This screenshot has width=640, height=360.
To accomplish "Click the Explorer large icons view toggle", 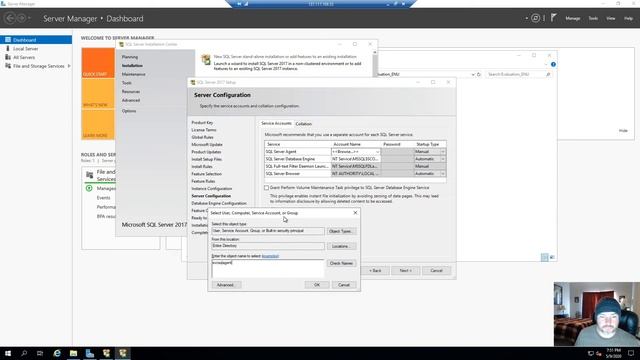I will tap(552, 257).
